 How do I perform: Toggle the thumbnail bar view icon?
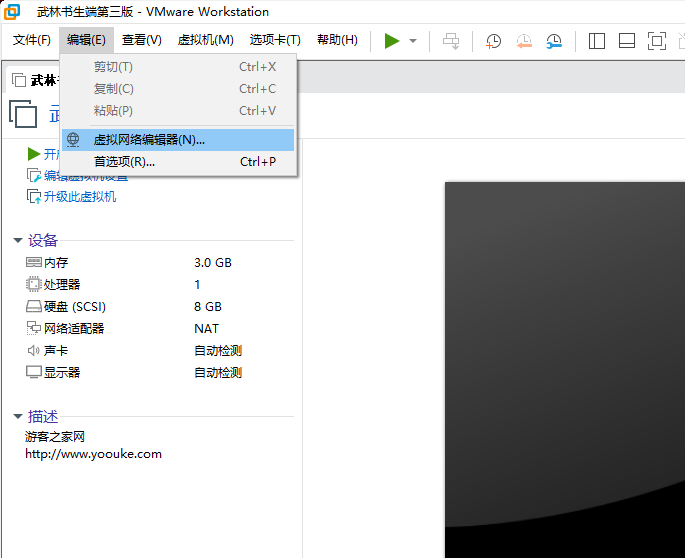click(x=627, y=41)
